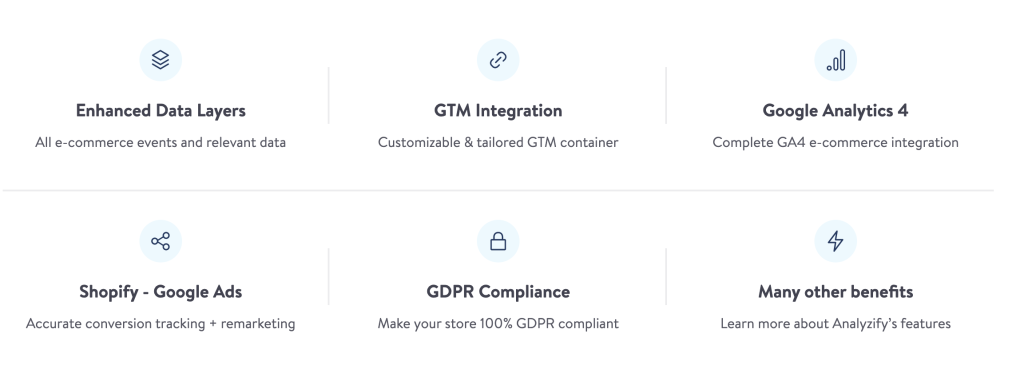This screenshot has width=1024, height=389.
Task: Open the Enhanced Data Layers heading
Action: (x=161, y=111)
